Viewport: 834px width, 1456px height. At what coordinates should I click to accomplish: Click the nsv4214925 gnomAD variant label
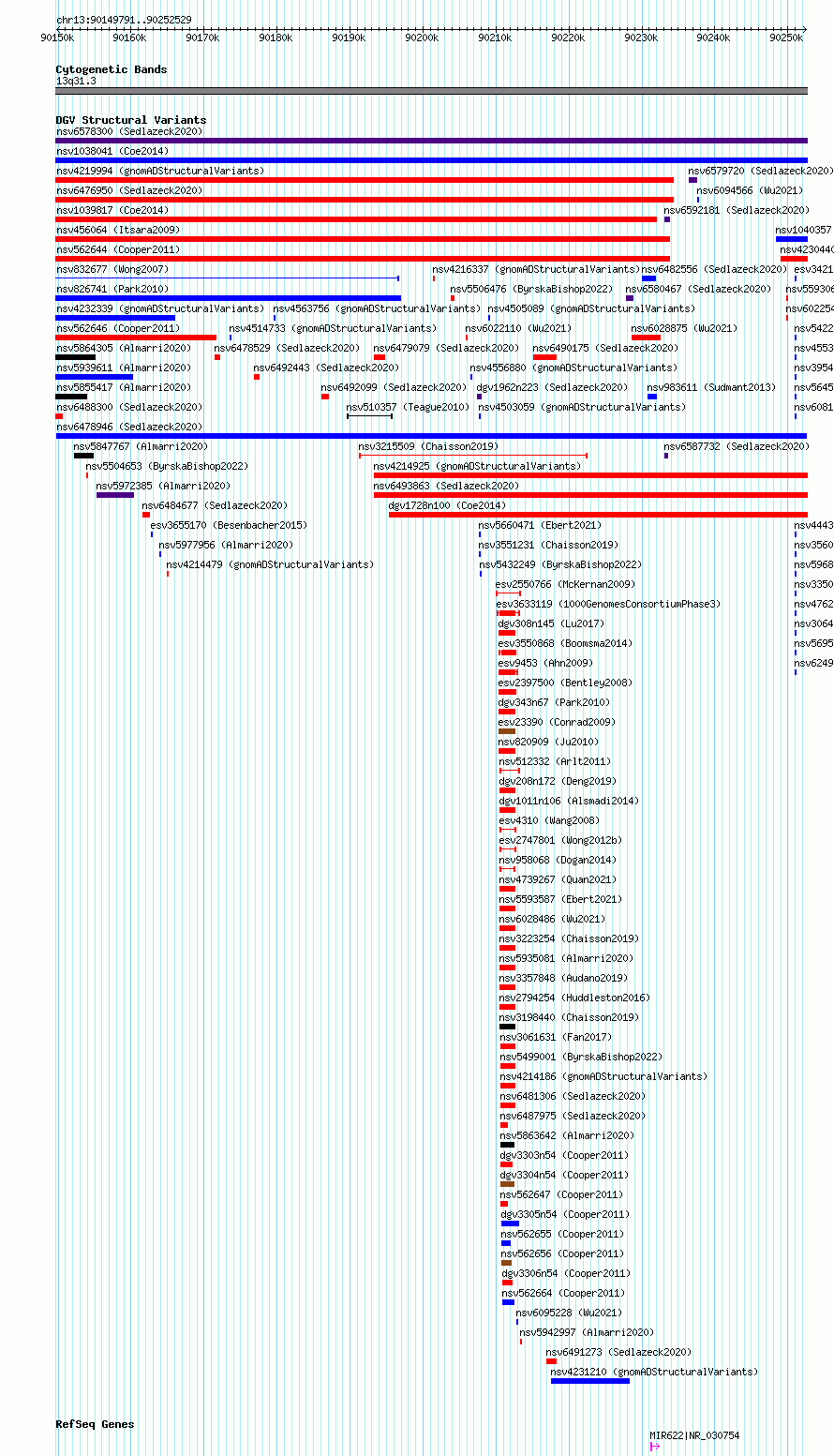(477, 466)
